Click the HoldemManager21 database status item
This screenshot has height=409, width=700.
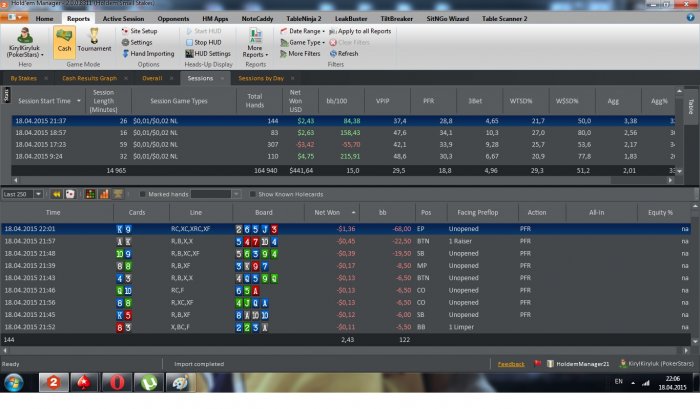pyautogui.click(x=578, y=364)
